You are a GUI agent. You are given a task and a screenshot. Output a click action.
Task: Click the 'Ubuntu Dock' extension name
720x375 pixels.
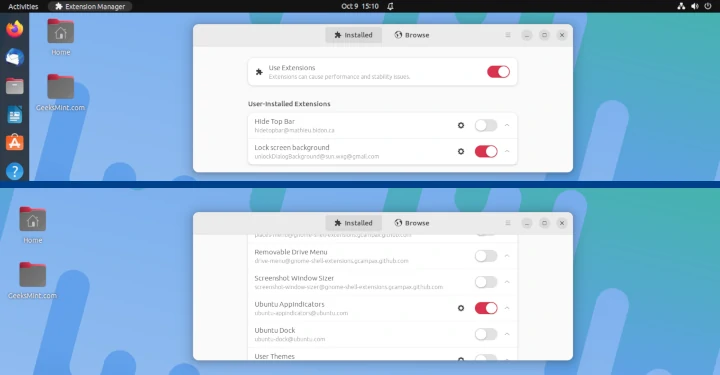275,330
